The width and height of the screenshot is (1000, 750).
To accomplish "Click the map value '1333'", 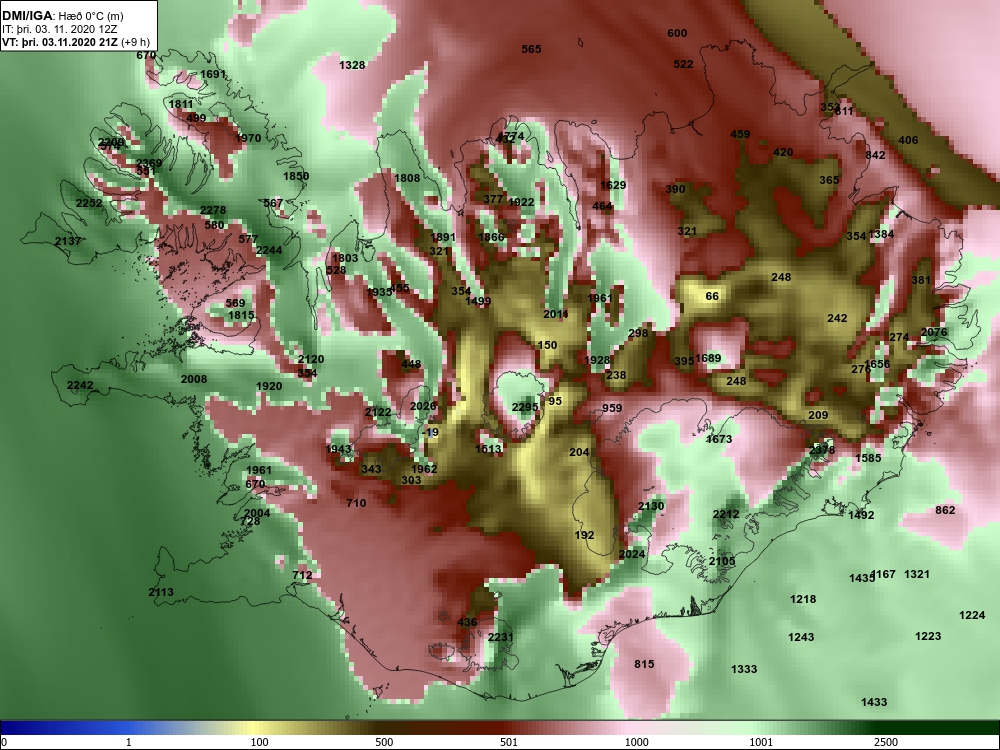I will (744, 669).
